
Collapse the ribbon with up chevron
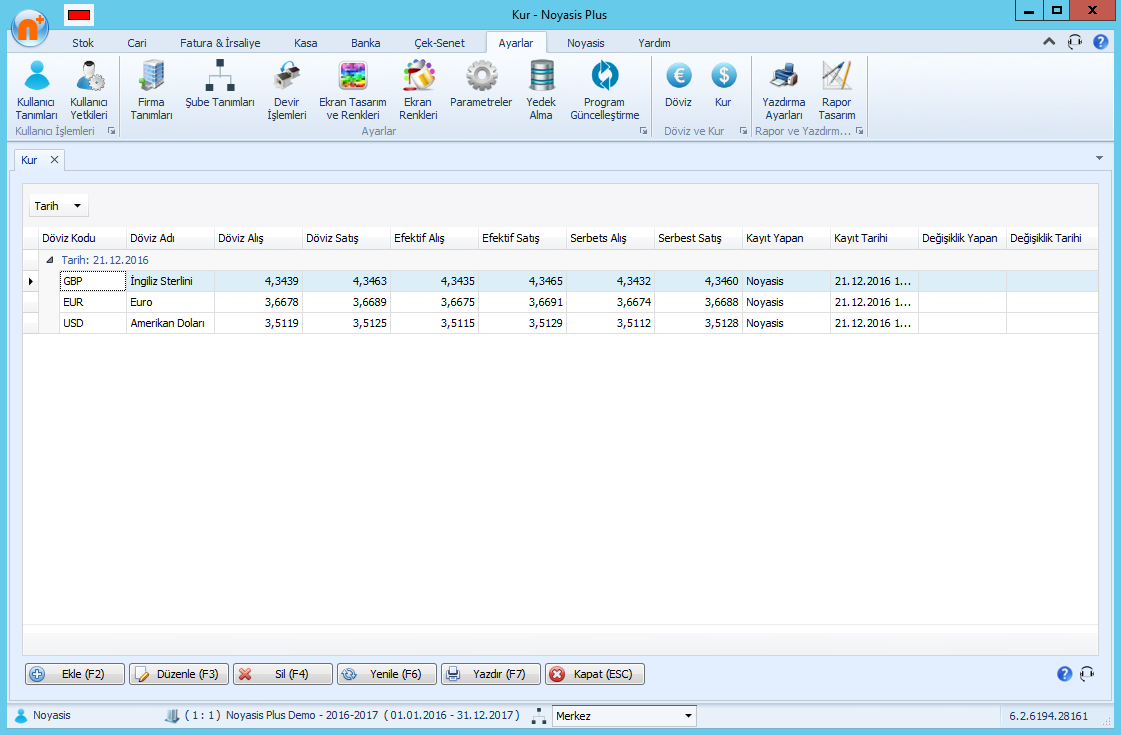tap(1049, 41)
